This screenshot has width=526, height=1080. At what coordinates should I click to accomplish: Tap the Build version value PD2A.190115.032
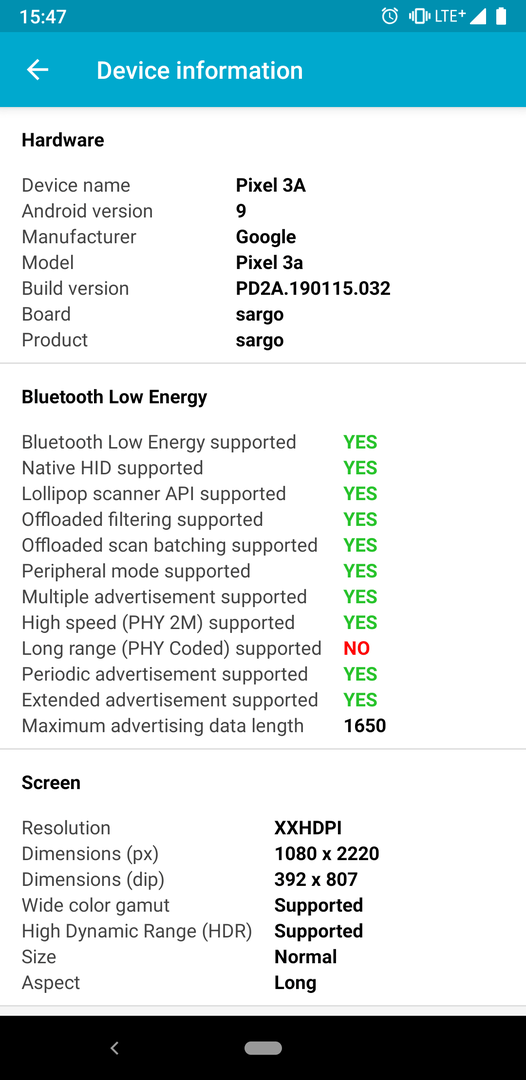(x=313, y=288)
